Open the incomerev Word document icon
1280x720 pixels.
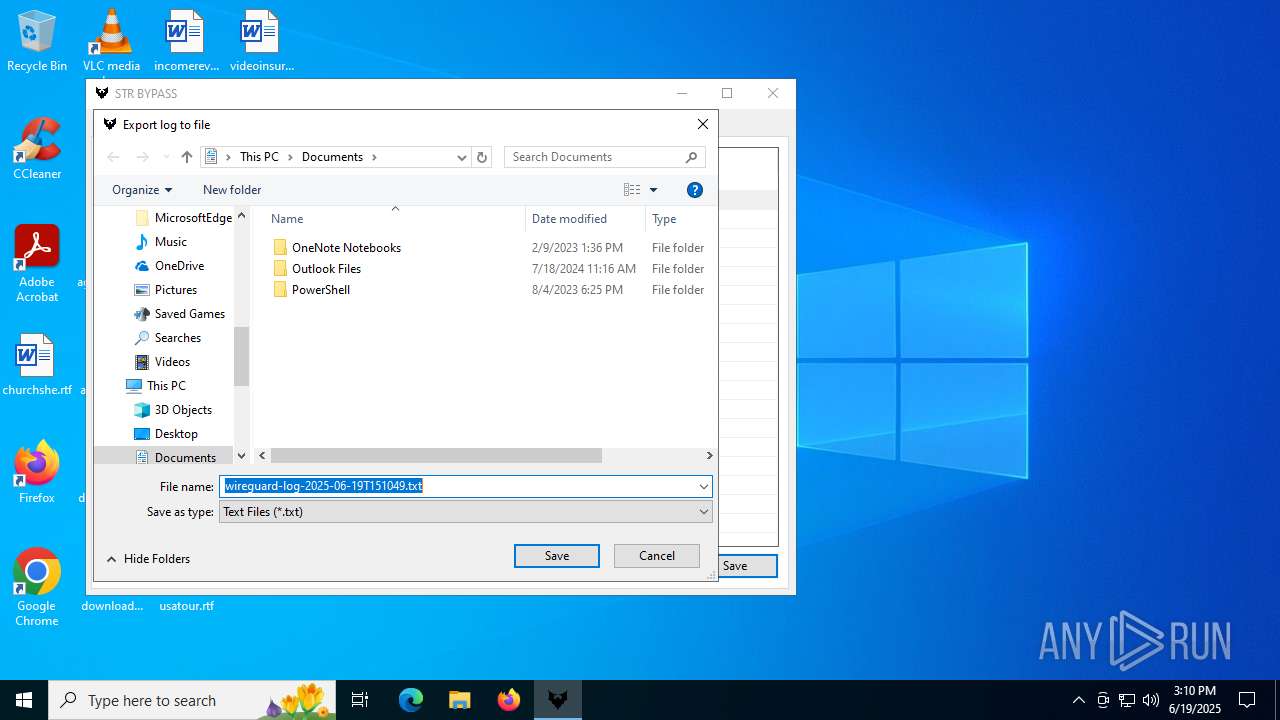(x=186, y=41)
